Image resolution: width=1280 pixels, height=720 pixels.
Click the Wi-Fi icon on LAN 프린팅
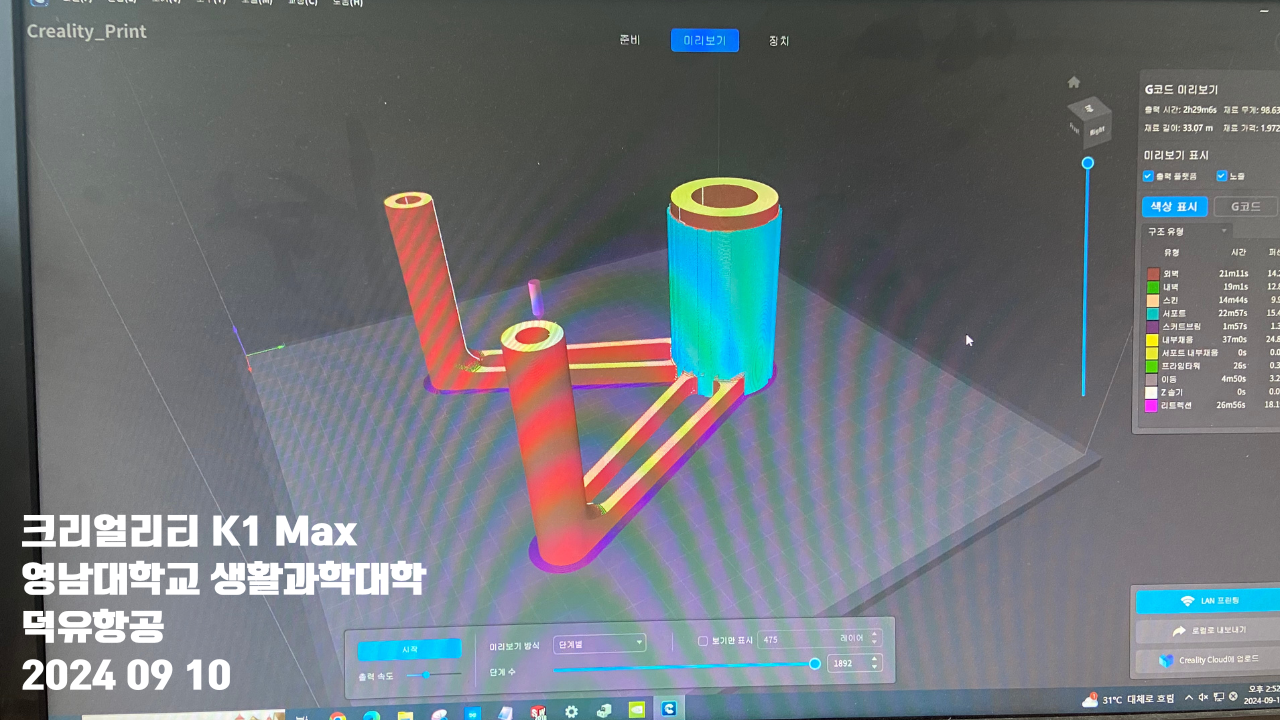click(1188, 601)
